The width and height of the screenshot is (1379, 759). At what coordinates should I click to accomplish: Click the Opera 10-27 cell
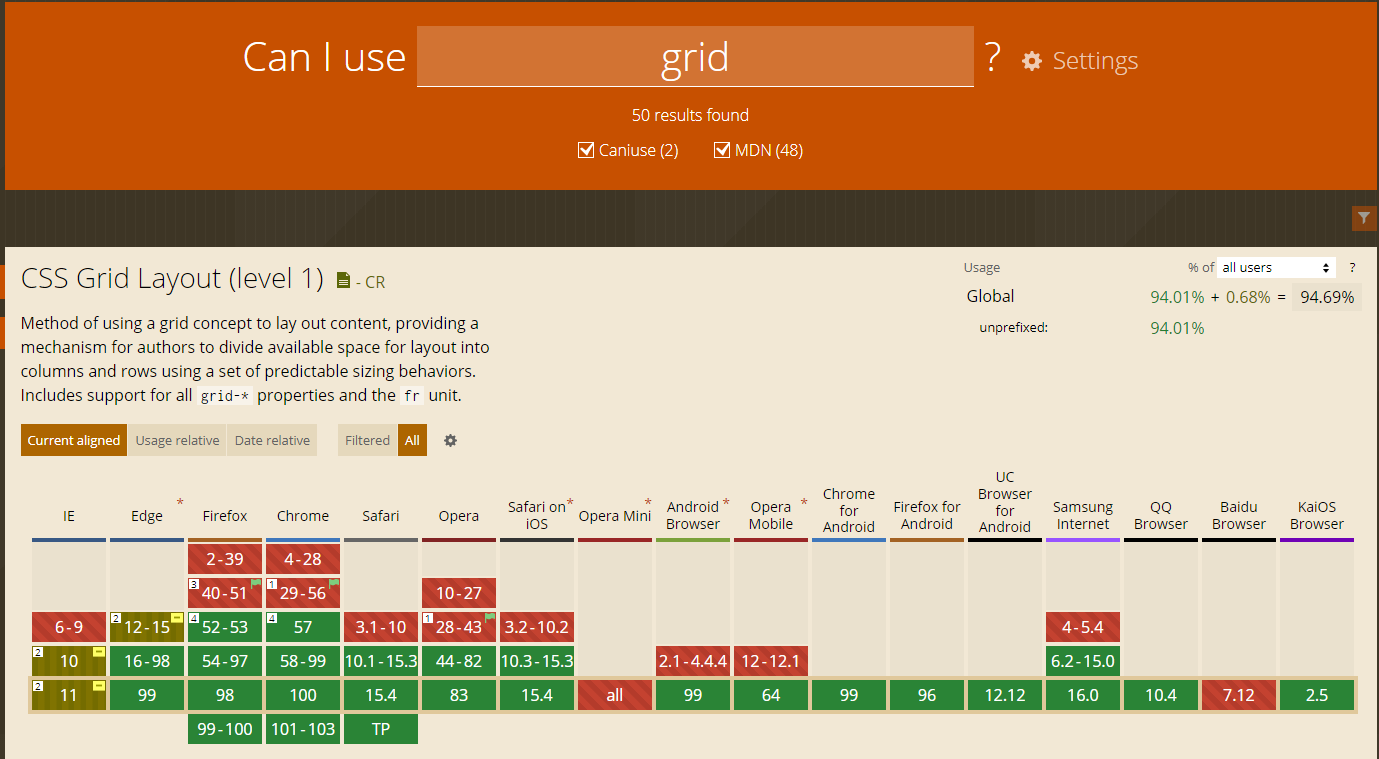click(x=459, y=593)
